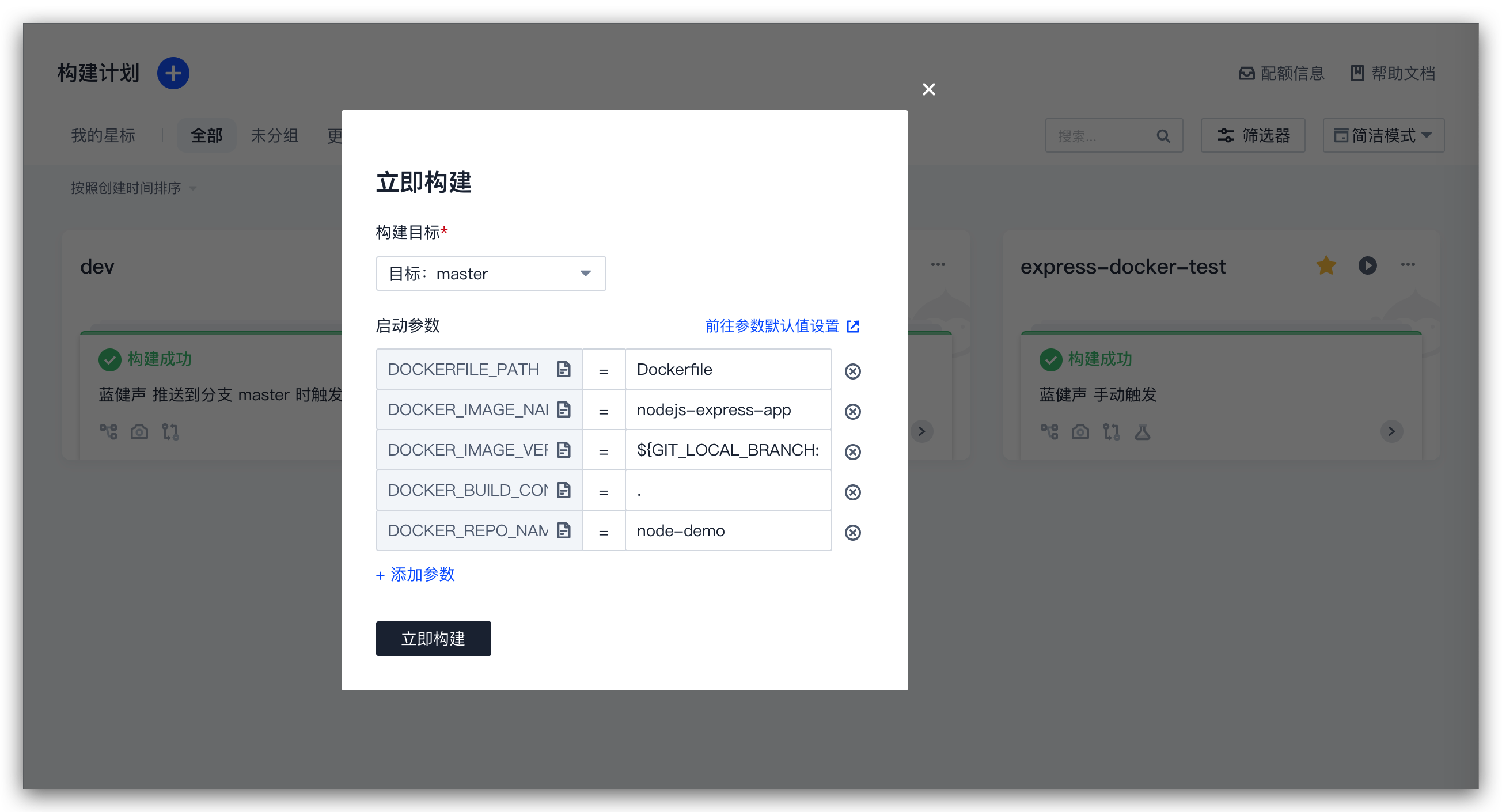
Task: Switch to the 未分组 tab
Action: click(x=274, y=135)
